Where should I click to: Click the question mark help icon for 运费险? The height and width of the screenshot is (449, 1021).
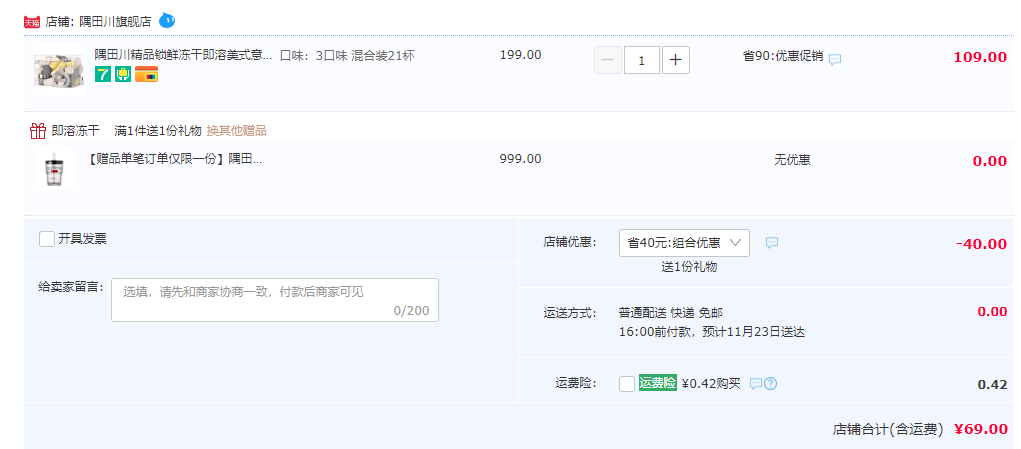(770, 384)
